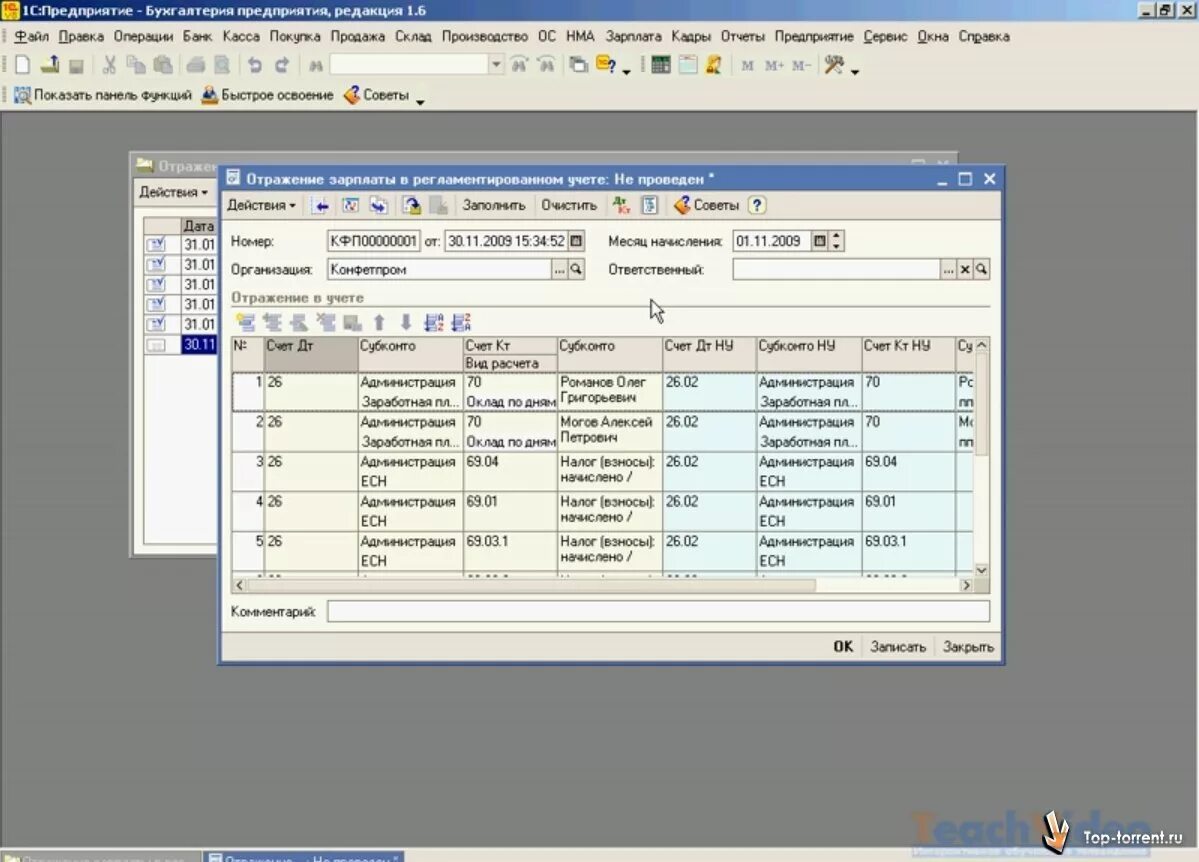Open the Отчеты menu

click(742, 37)
